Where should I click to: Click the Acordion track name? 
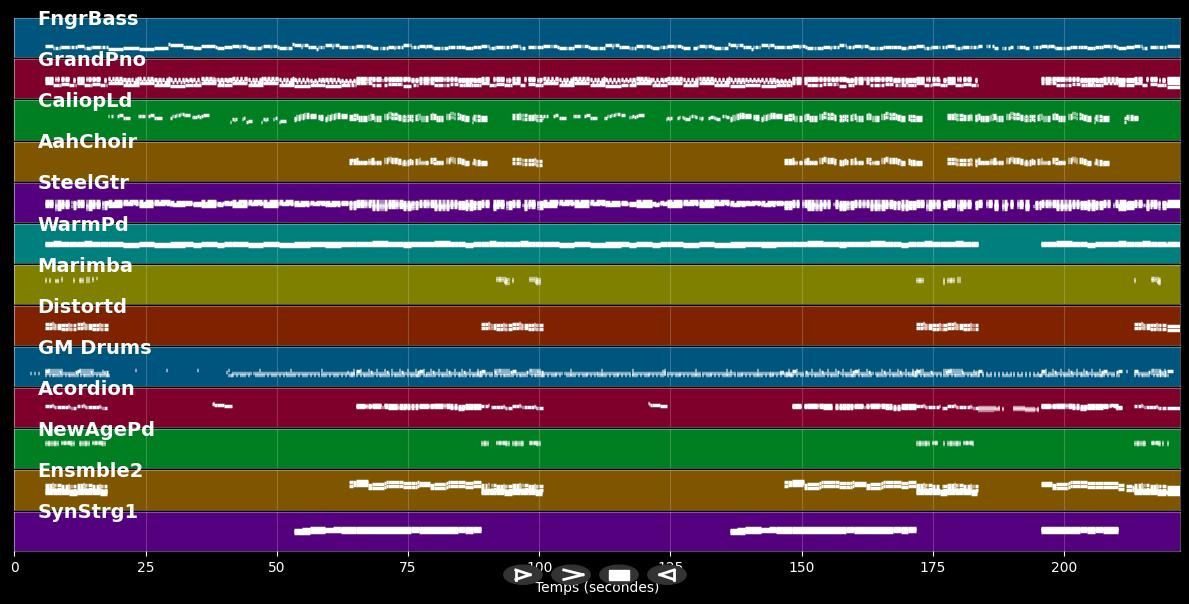(86, 389)
